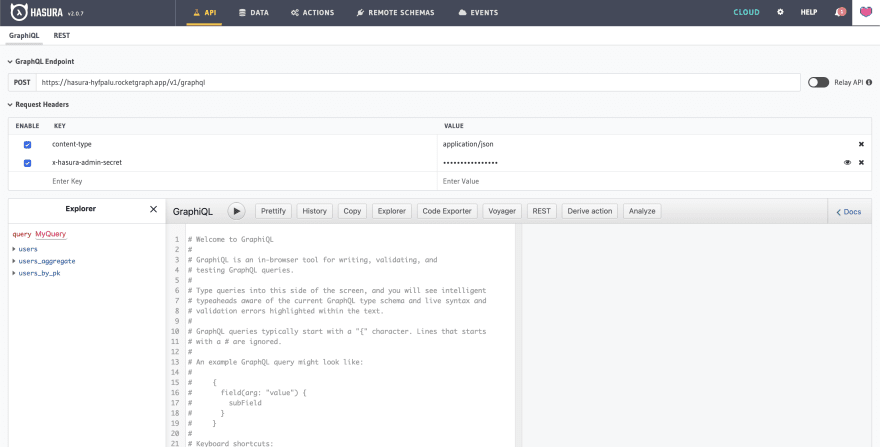The image size is (880, 447).
Task: Click editor line '# Welcome to GraphiQL'
Action: (x=231, y=239)
